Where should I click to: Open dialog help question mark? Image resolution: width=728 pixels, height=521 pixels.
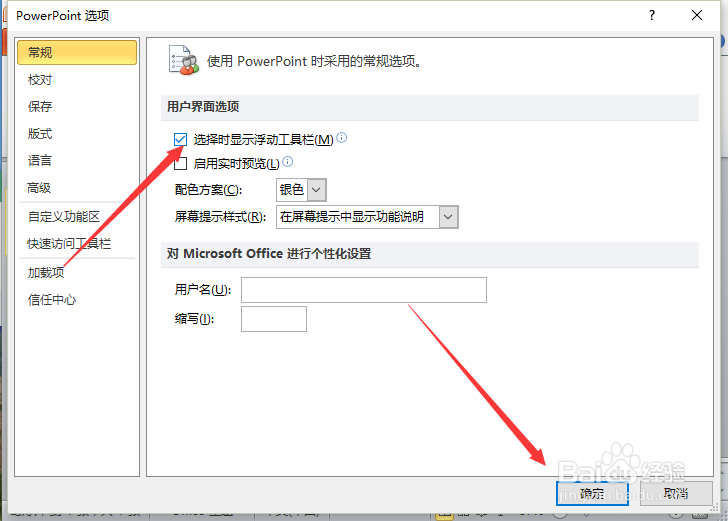point(652,15)
